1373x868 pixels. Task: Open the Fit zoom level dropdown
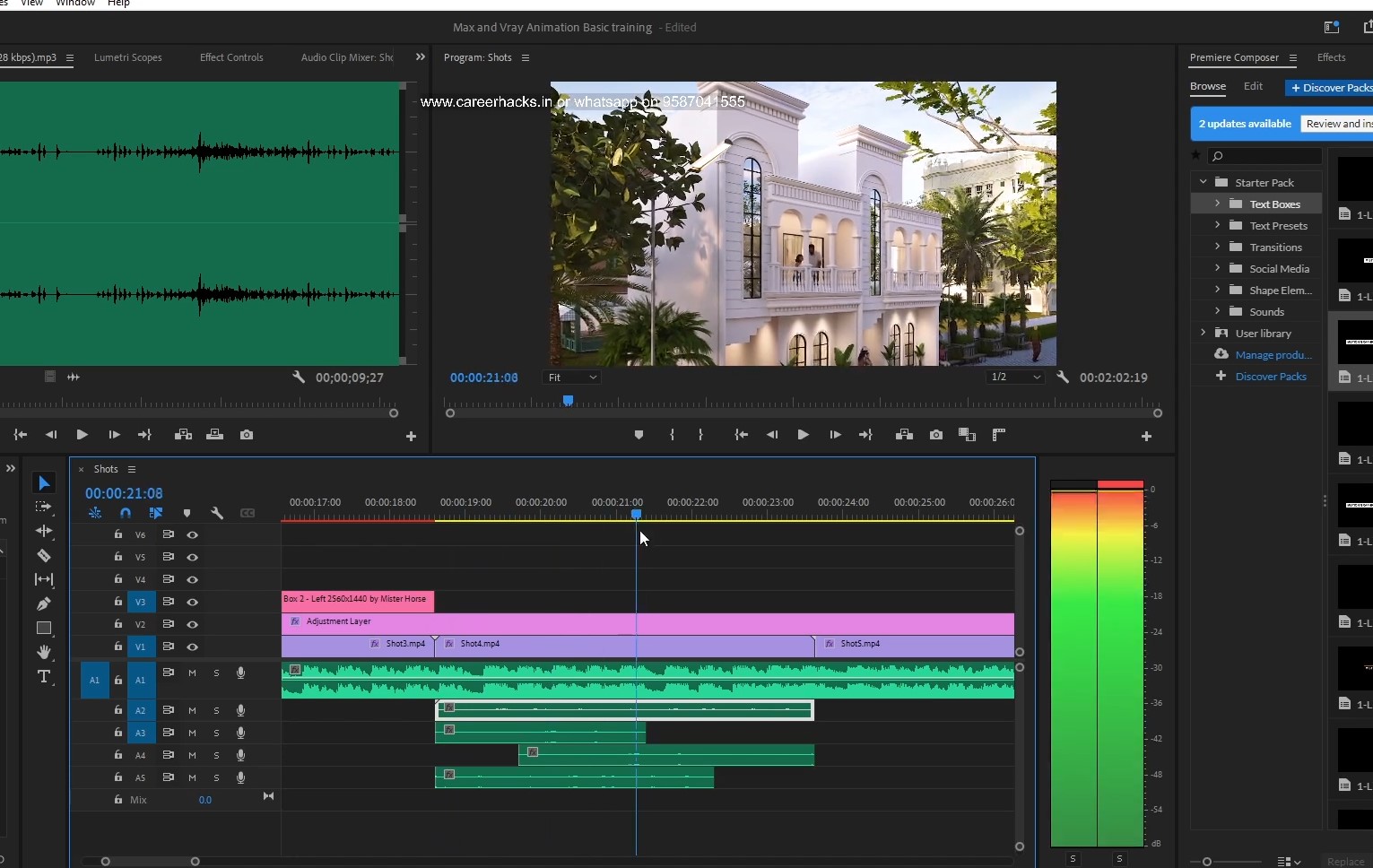click(x=571, y=377)
